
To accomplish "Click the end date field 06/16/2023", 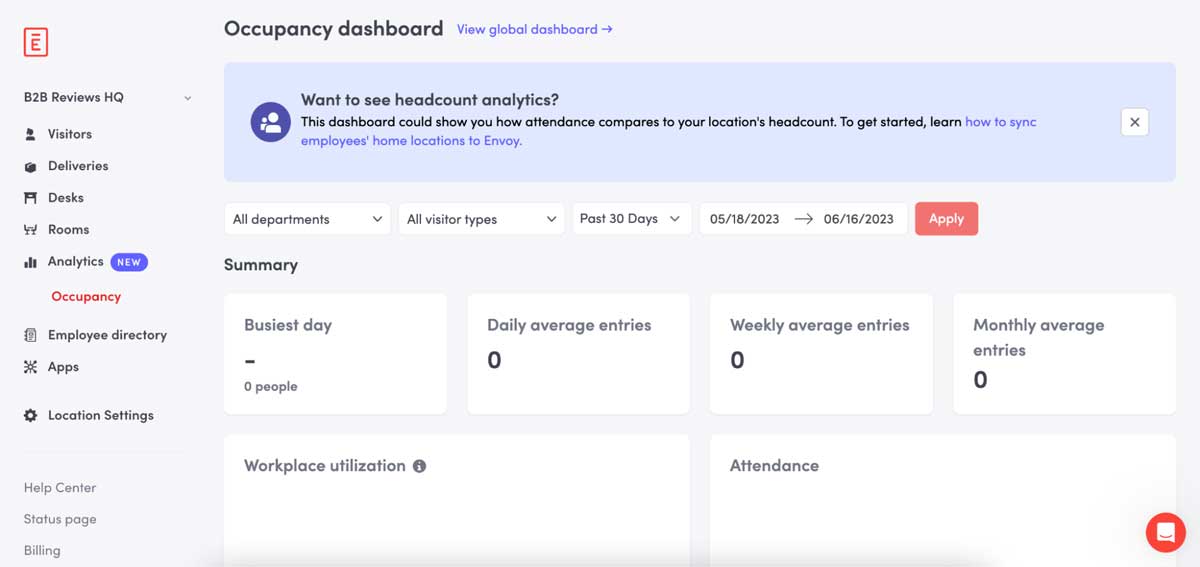I will click(859, 219).
